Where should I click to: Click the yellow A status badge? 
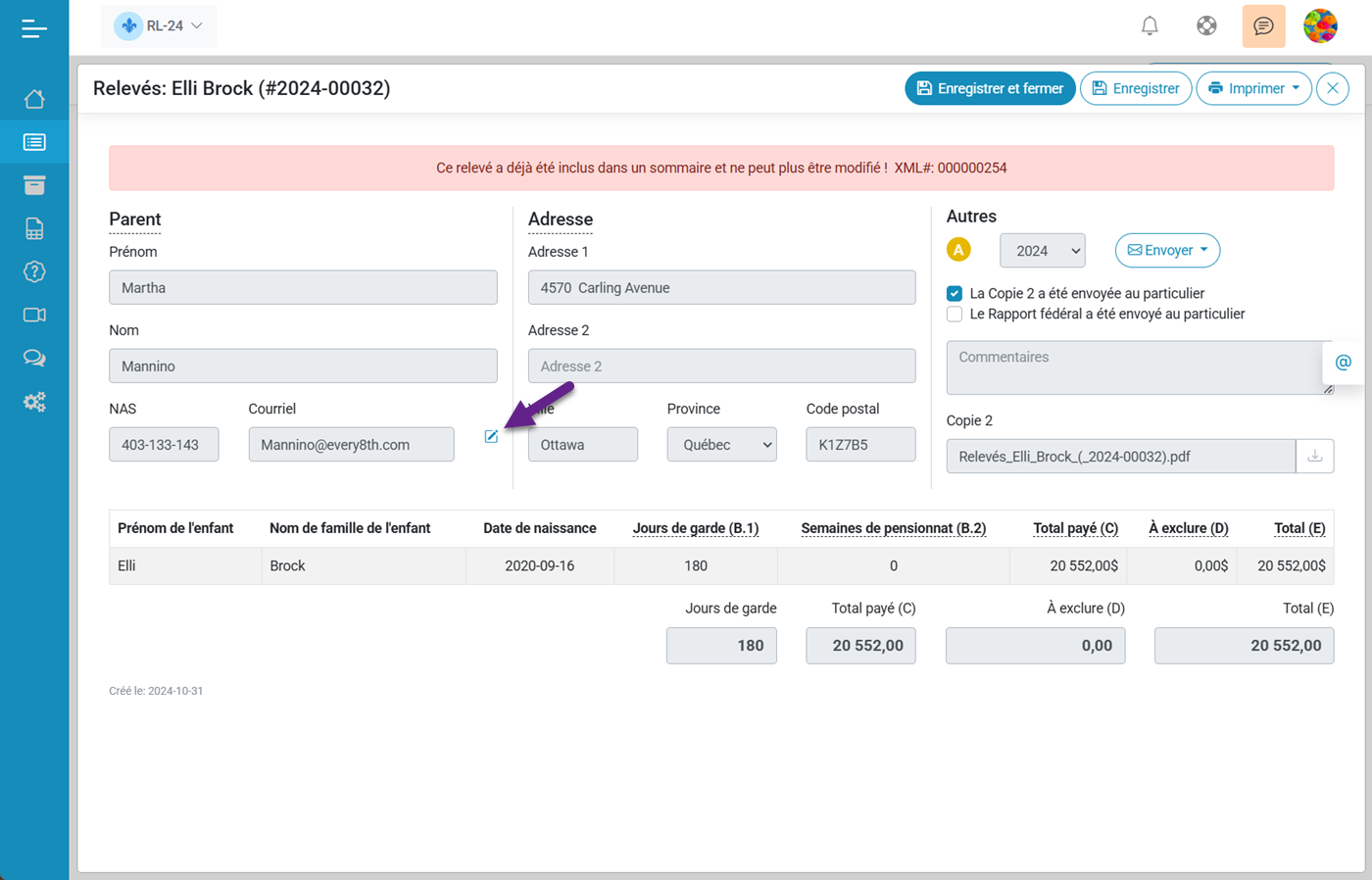958,249
